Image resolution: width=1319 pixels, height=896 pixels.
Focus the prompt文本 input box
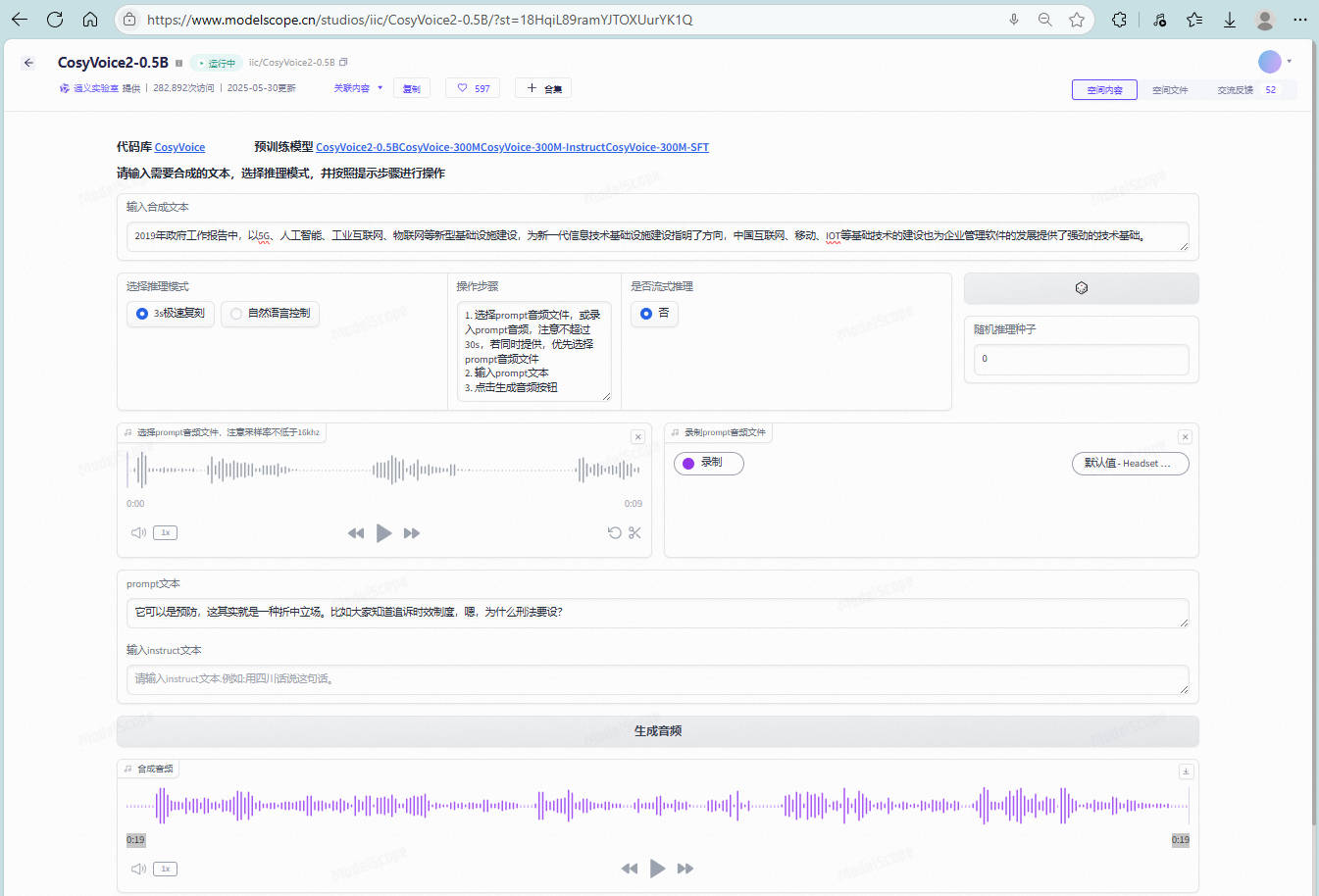click(657, 613)
